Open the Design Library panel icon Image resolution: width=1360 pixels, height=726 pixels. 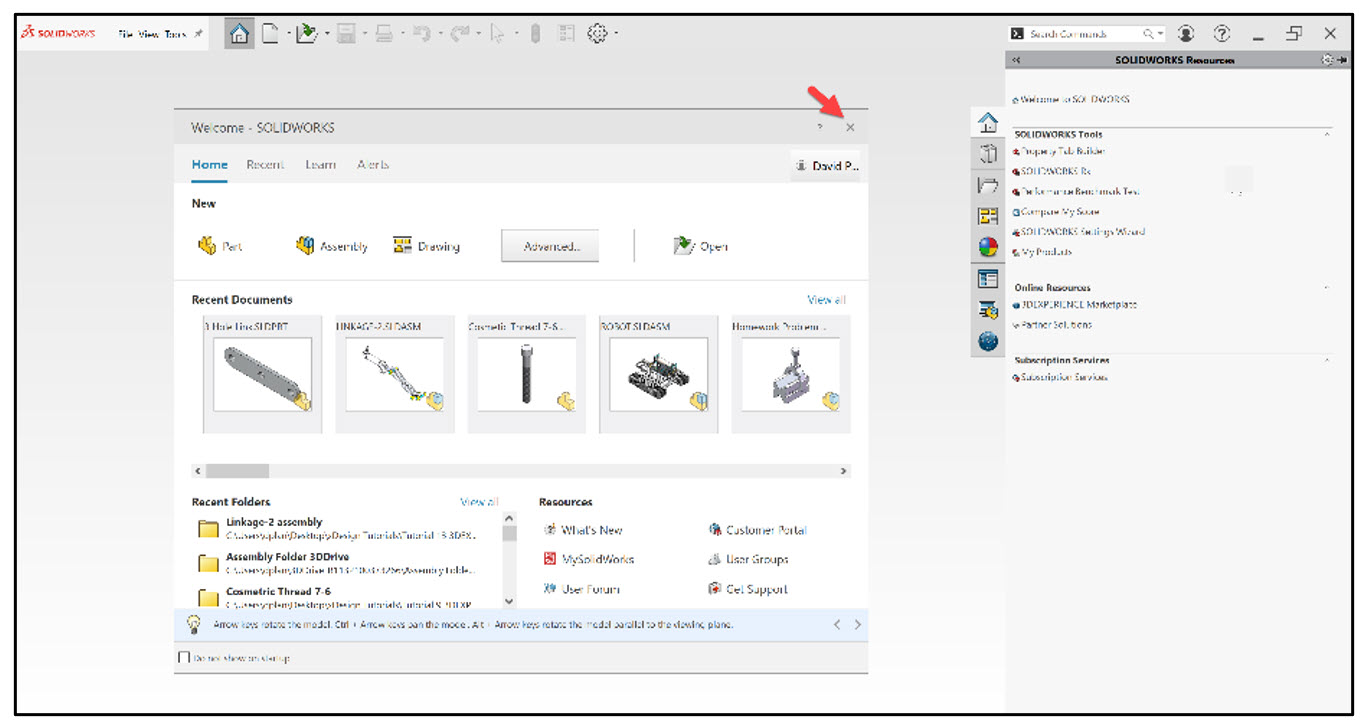click(x=987, y=153)
